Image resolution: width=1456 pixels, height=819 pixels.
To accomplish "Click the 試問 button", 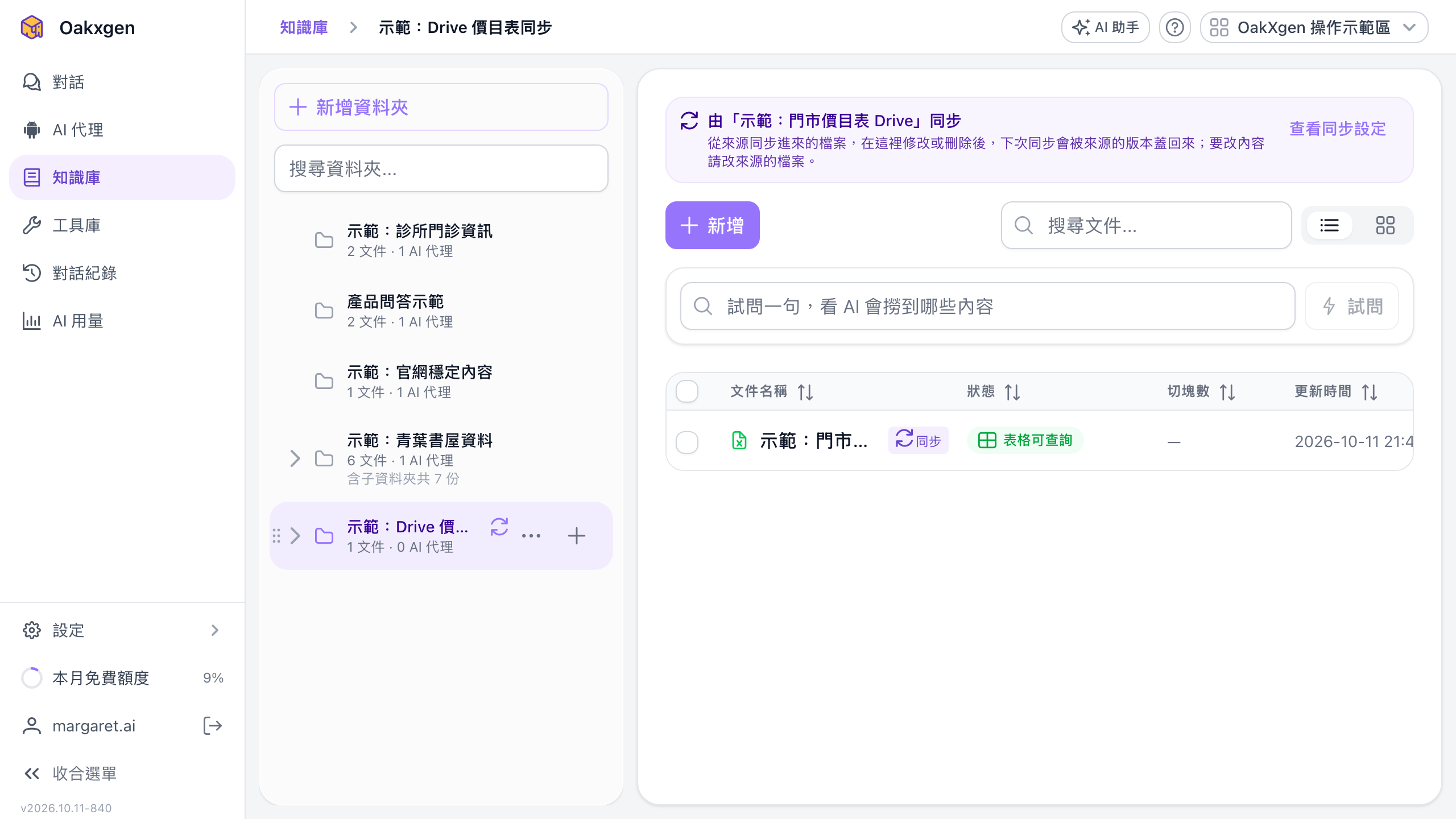I will pos(1351,306).
